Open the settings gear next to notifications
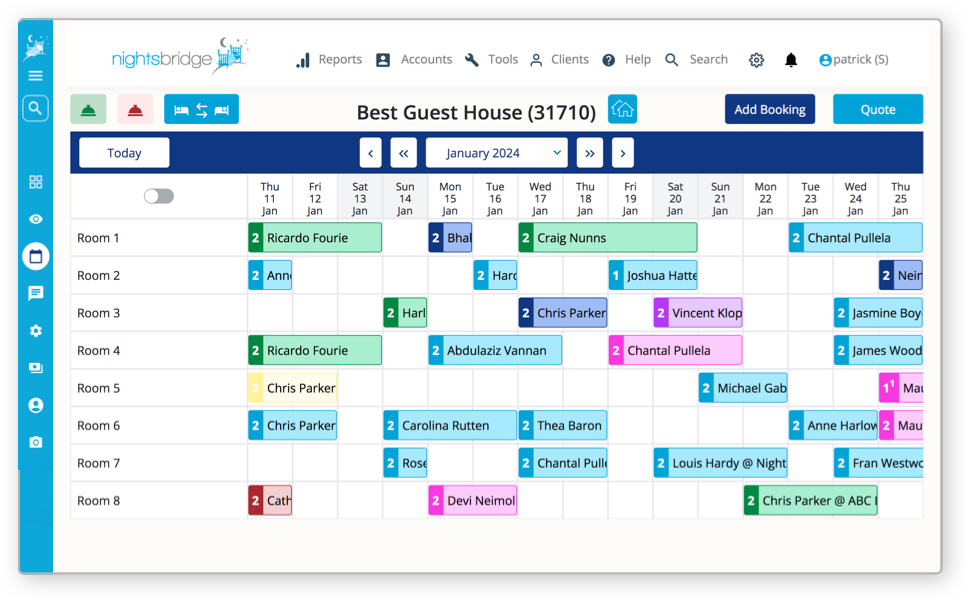The height and width of the screenshot is (600, 968). (756, 59)
